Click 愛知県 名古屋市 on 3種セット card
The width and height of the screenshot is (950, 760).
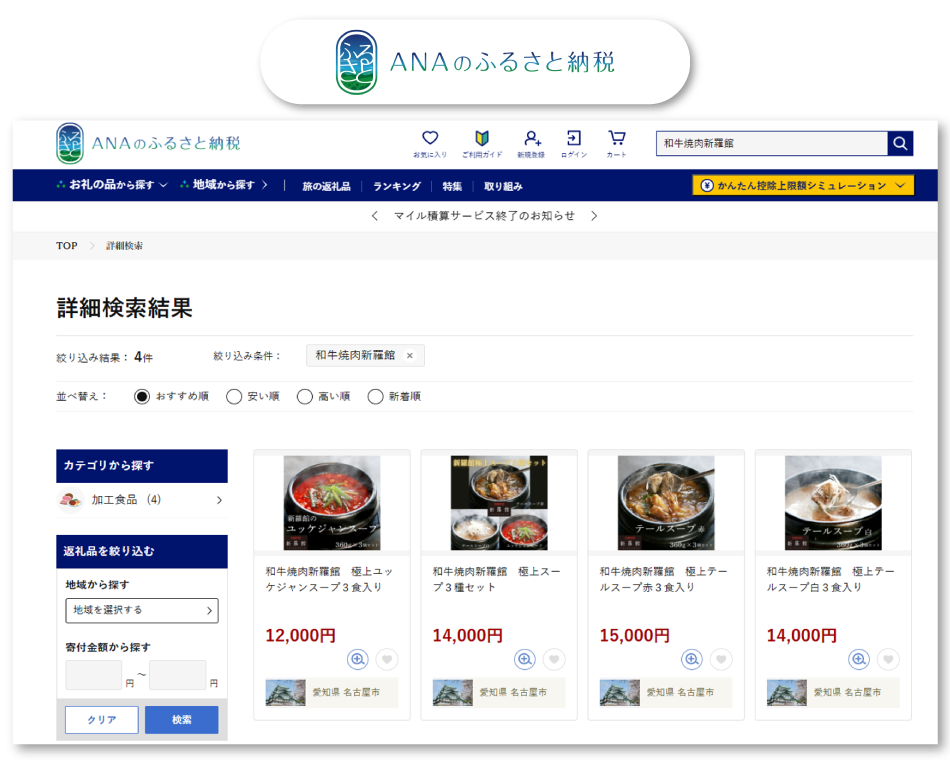point(513,693)
